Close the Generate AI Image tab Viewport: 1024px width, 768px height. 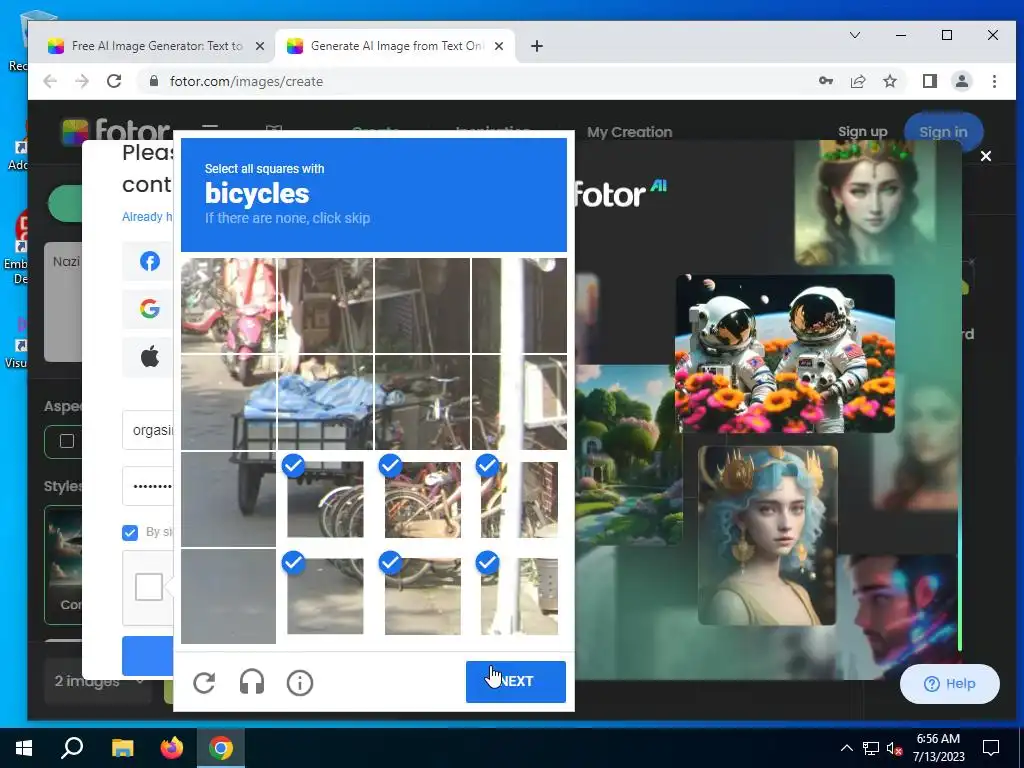(499, 46)
